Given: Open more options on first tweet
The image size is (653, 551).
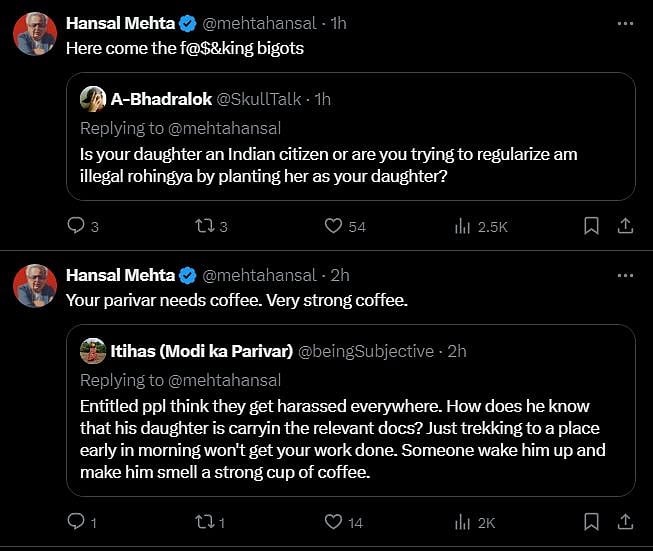Looking at the screenshot, I should pyautogui.click(x=625, y=23).
